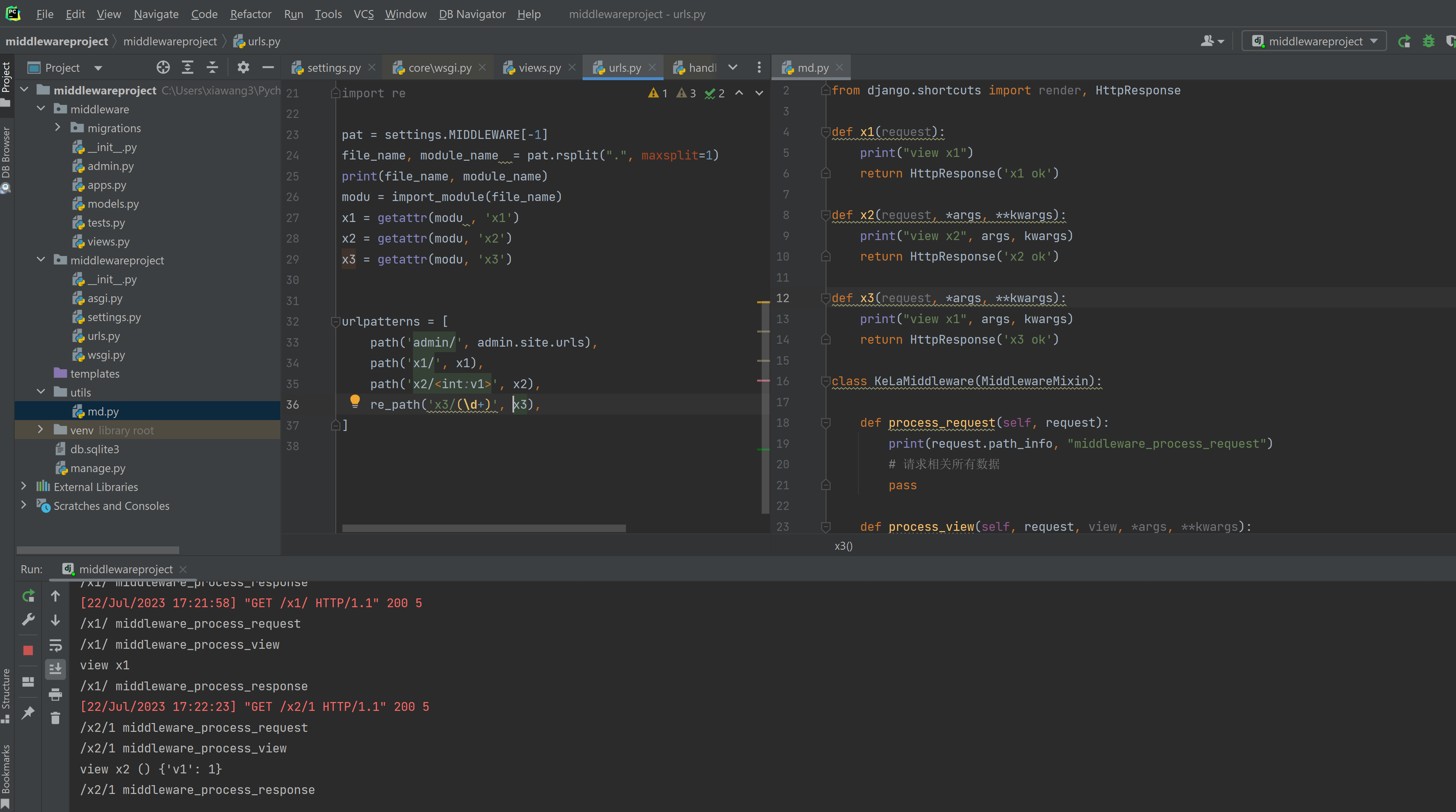
Task: Click the middlewareproject breadcrumb folder
Action: pyautogui.click(x=170, y=41)
